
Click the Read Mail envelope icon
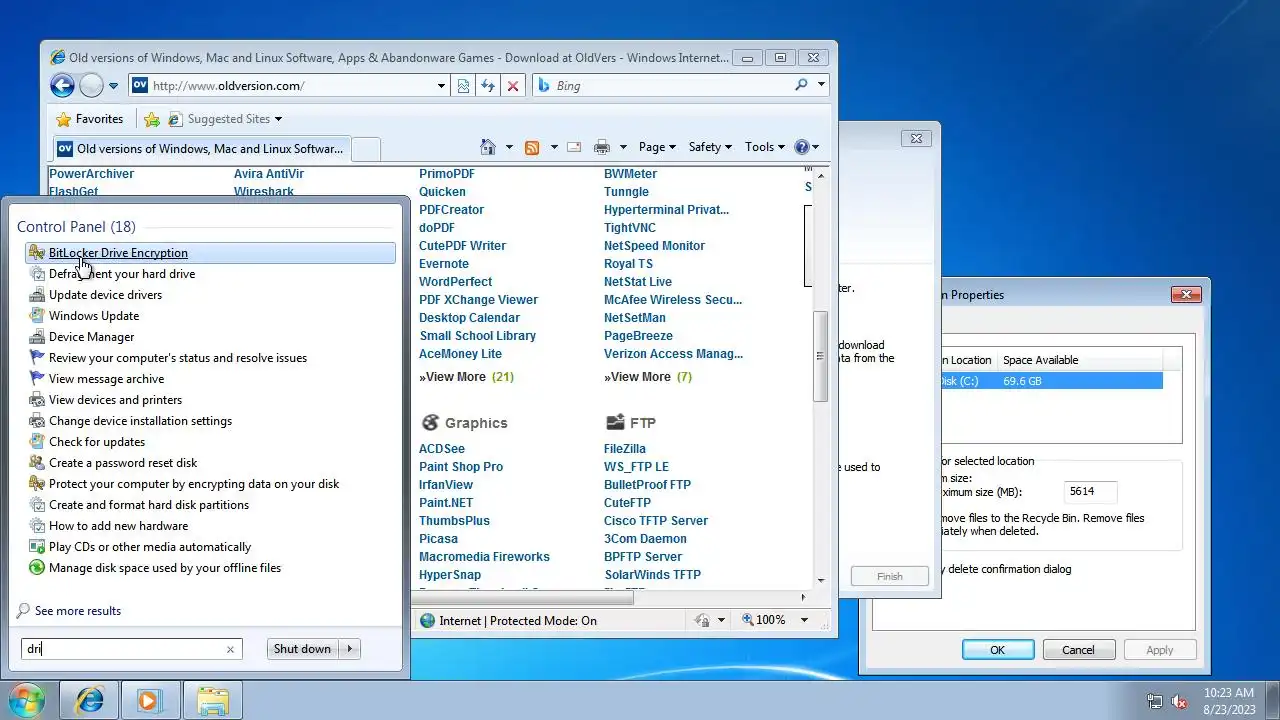pos(574,147)
